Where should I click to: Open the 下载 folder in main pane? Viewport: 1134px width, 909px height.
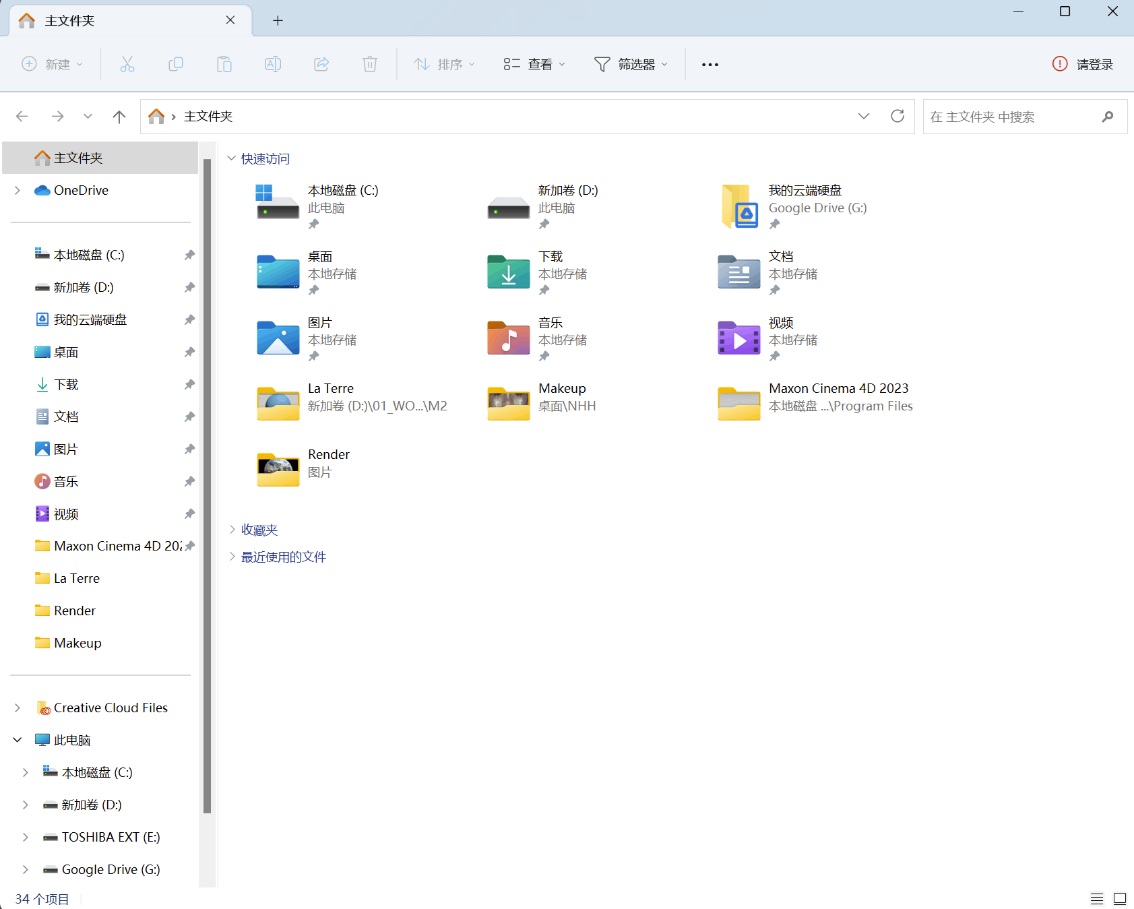click(537, 273)
